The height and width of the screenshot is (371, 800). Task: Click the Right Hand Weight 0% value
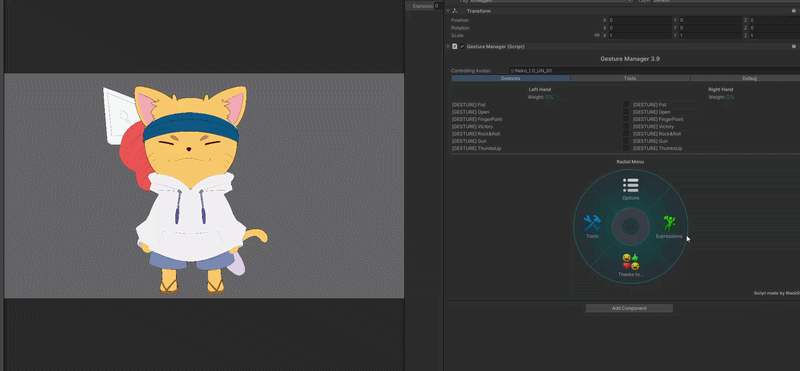730,97
